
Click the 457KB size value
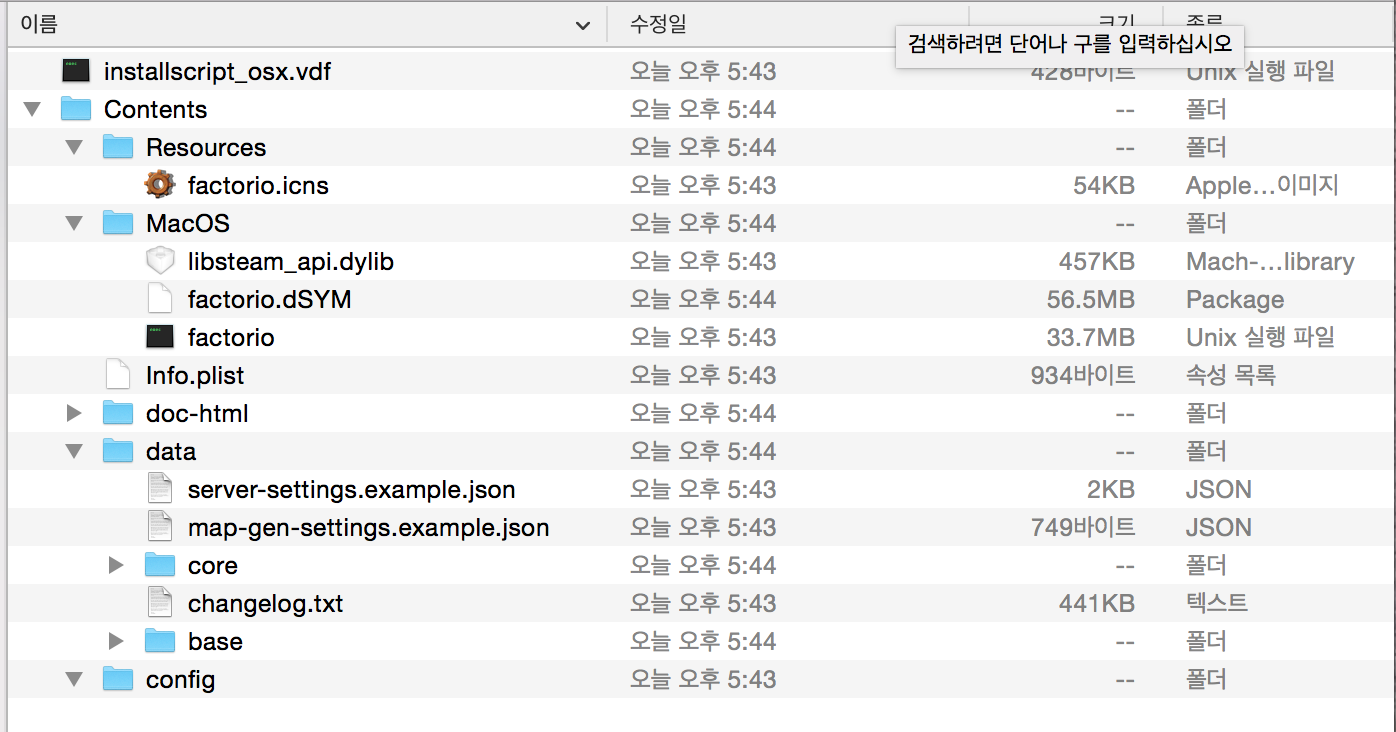[1097, 262]
